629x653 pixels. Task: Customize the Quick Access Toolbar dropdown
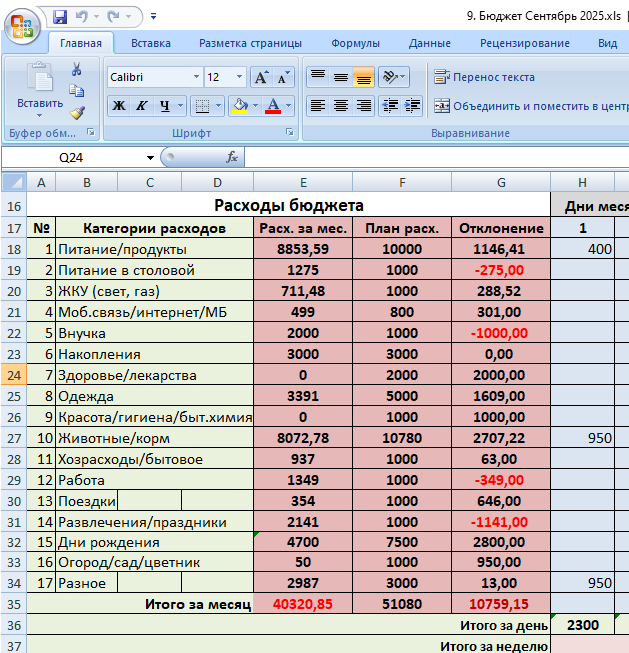[153, 17]
